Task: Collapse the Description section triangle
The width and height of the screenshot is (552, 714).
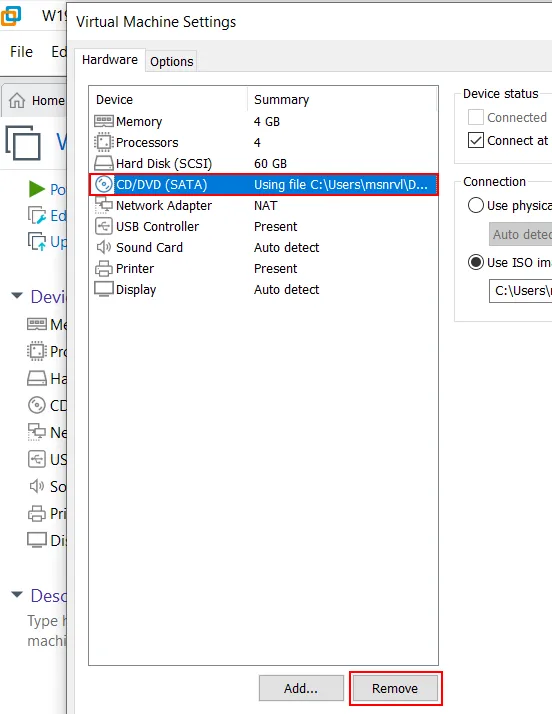Action: (17, 595)
